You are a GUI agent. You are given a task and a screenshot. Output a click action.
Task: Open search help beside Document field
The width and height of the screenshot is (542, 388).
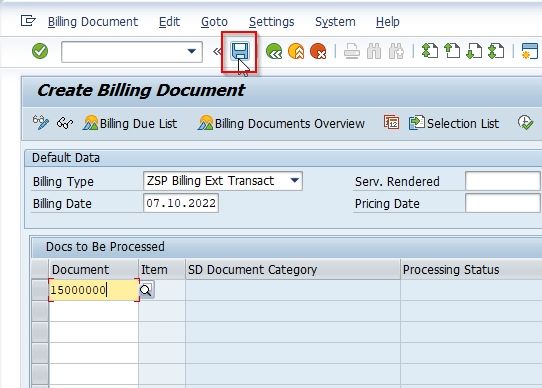click(x=146, y=290)
